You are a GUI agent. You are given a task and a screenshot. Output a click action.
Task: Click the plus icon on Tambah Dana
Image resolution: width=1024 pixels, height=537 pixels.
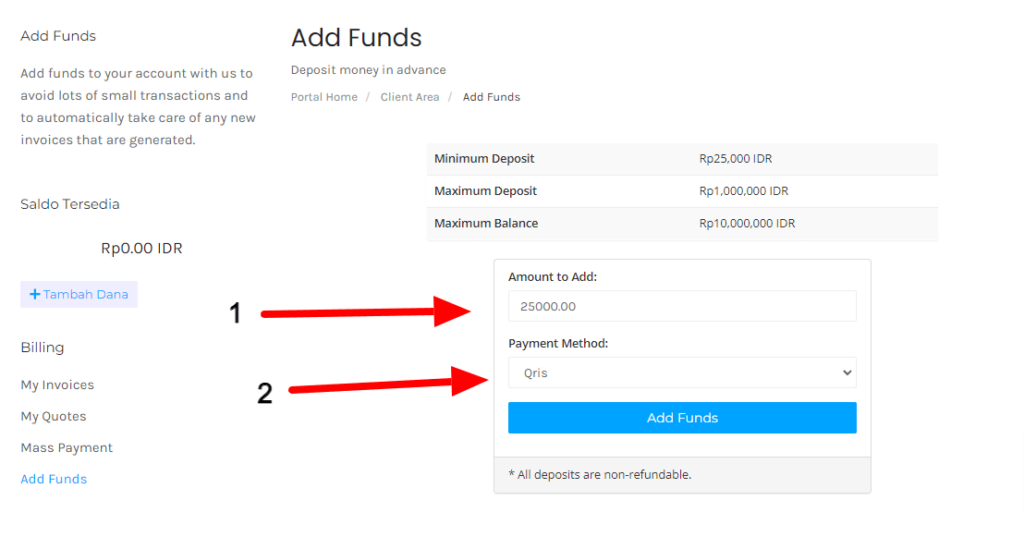point(35,295)
